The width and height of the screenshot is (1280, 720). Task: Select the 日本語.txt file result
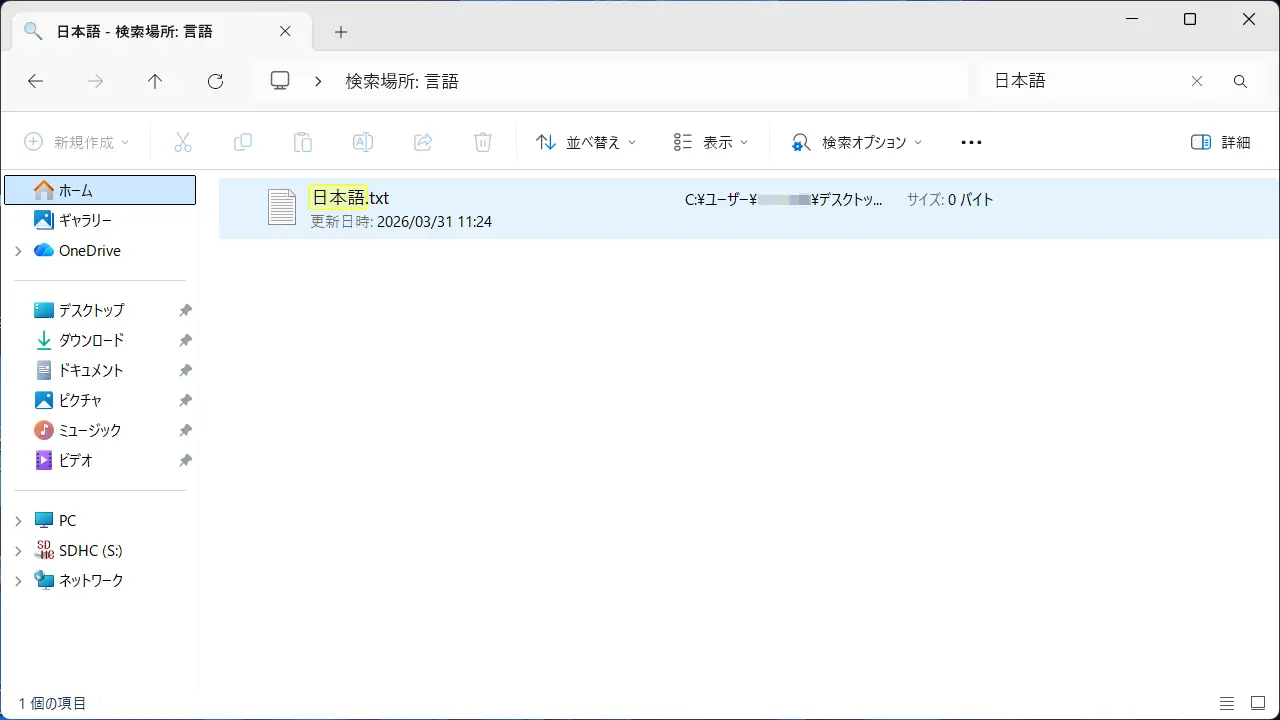[349, 198]
